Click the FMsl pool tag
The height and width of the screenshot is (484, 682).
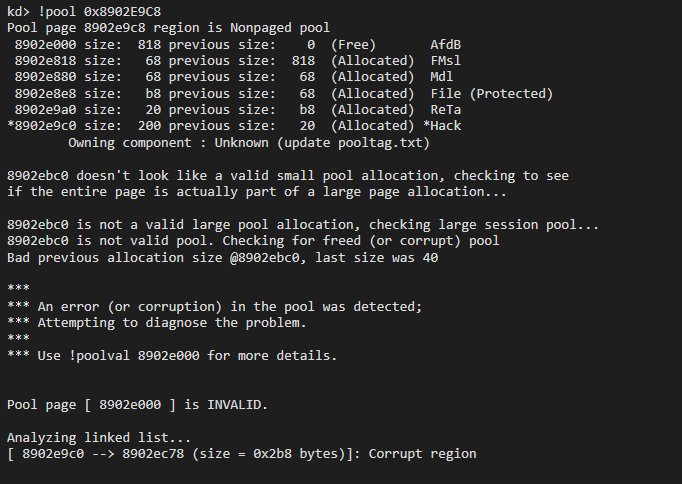446,61
